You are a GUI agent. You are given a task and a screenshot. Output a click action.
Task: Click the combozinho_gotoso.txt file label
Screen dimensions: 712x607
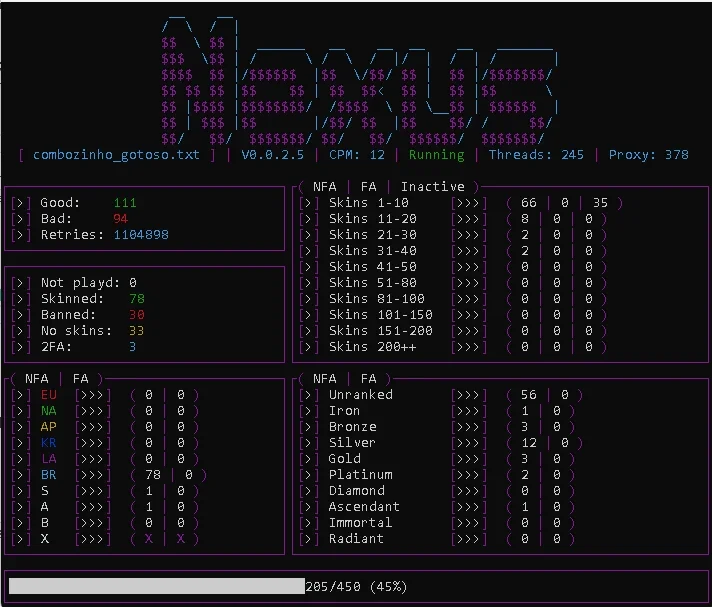pyautogui.click(x=116, y=155)
